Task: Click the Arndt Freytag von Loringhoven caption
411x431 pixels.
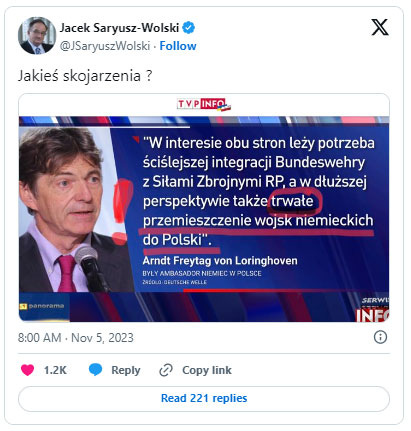Action: coord(220,261)
